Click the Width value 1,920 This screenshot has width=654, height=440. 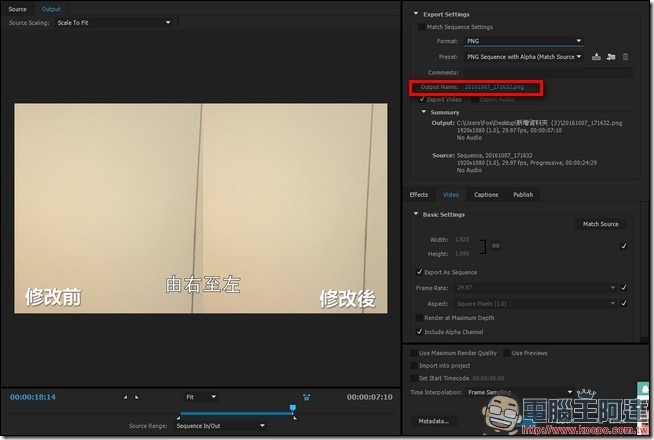tap(462, 239)
